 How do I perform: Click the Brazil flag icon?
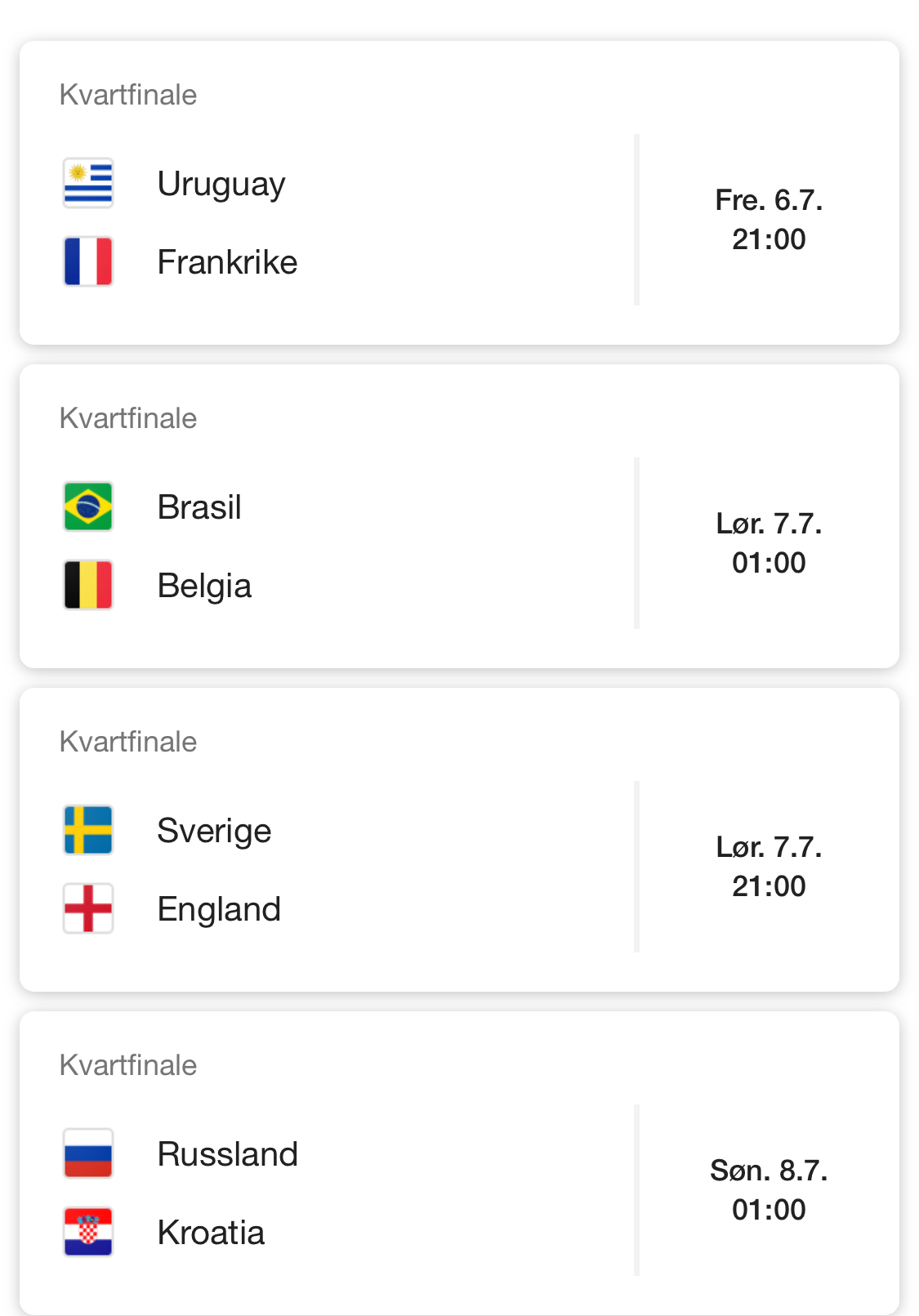(x=88, y=506)
